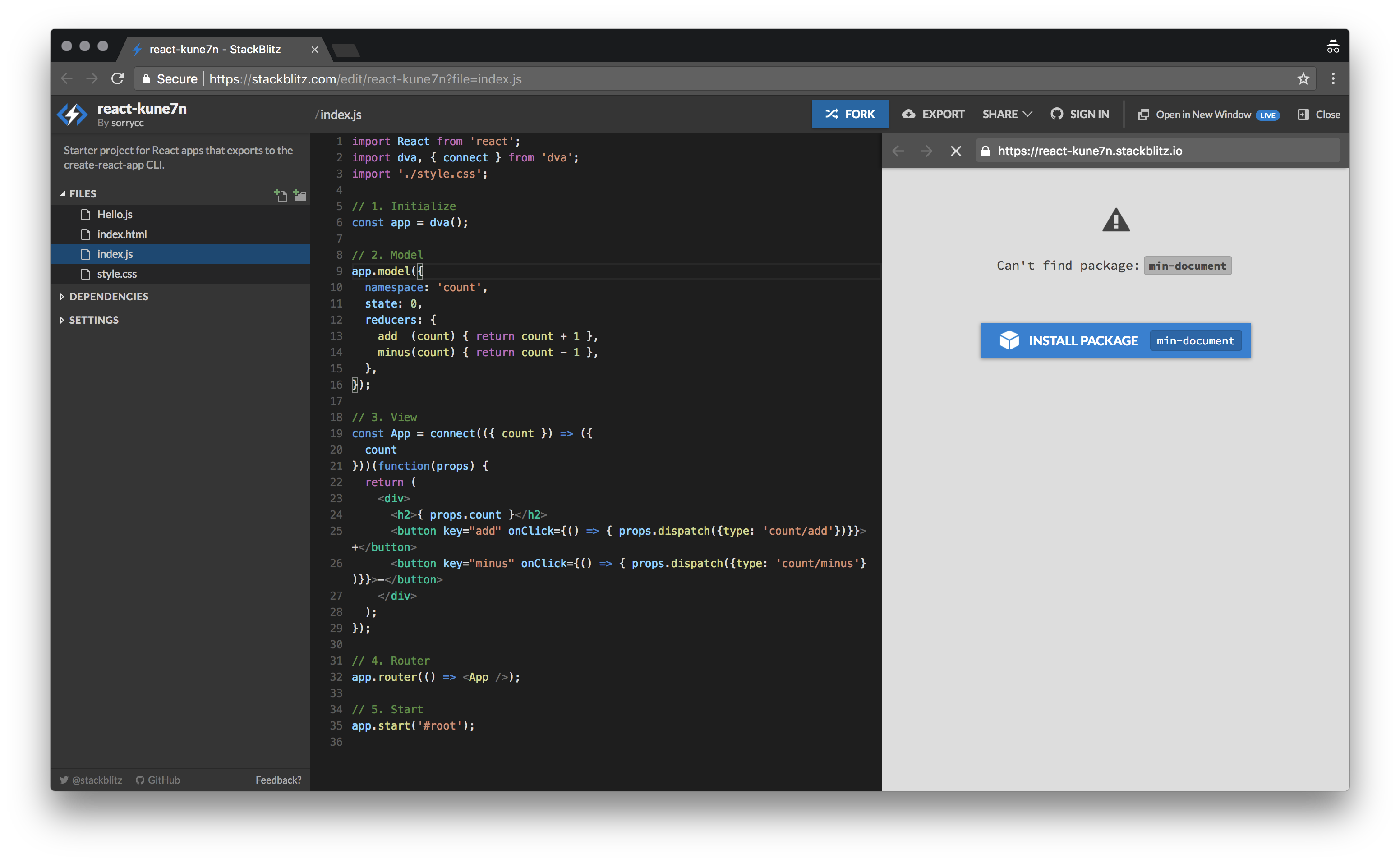Screen dimensions: 1400x863
Task: Click the LIVE badge
Action: coord(1267,115)
